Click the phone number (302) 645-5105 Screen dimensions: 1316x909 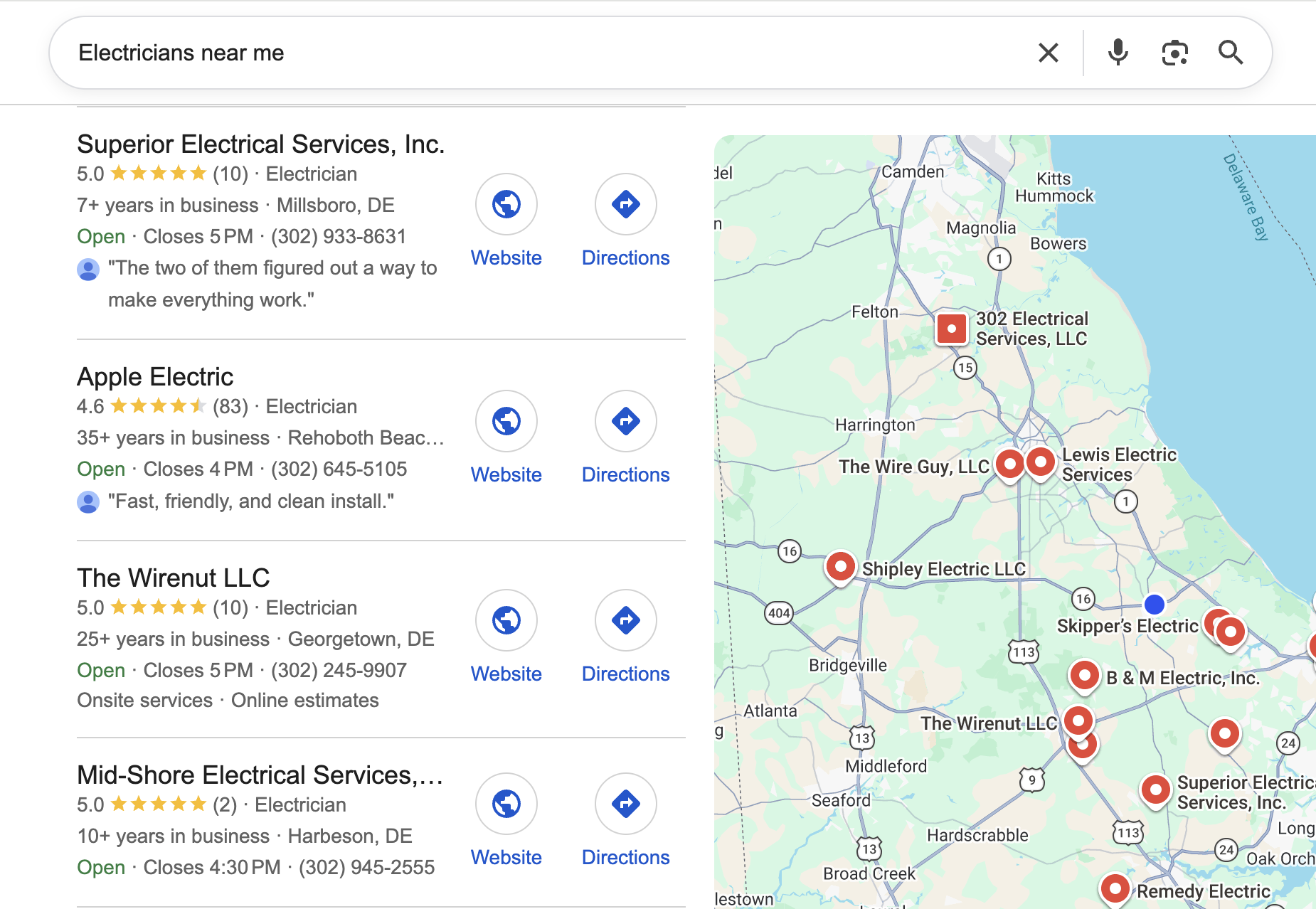(339, 469)
